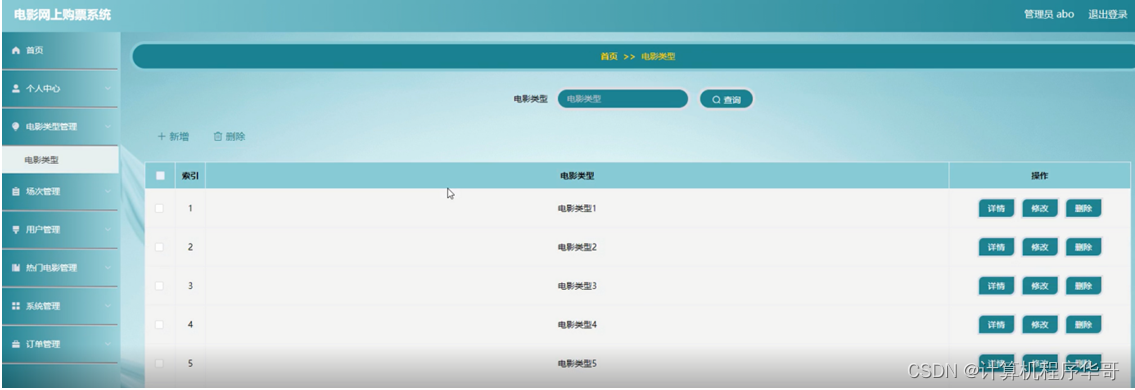Open 详情 for row 电影类型1
This screenshot has width=1135, height=390.
point(996,208)
